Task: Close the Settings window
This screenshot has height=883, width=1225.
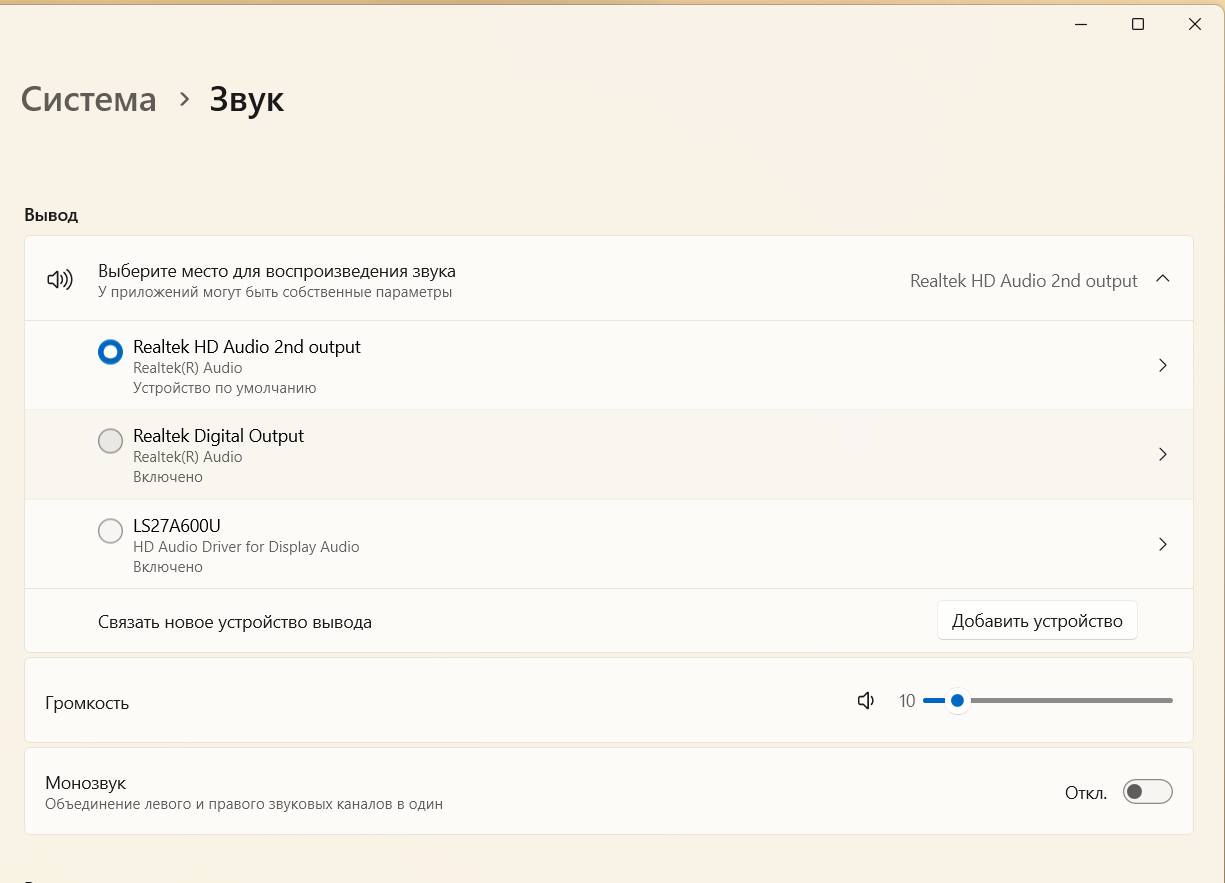Action: 1195,24
